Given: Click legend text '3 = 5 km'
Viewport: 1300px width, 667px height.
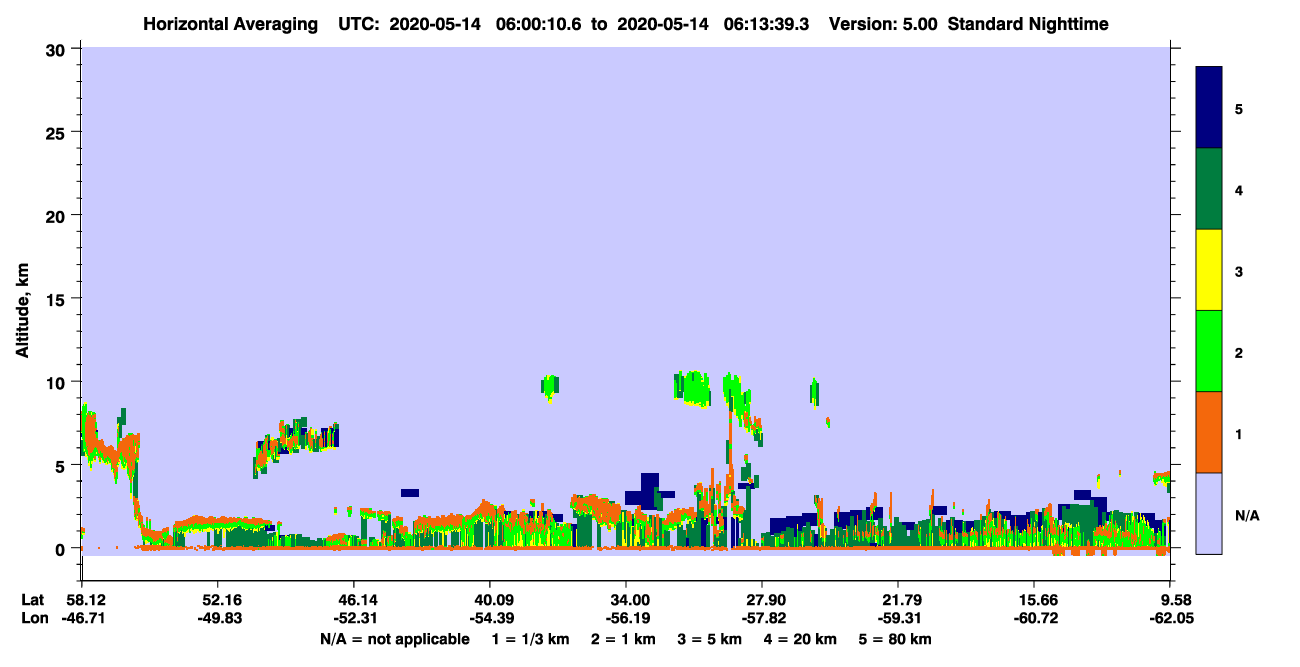Looking at the screenshot, I should [710, 639].
